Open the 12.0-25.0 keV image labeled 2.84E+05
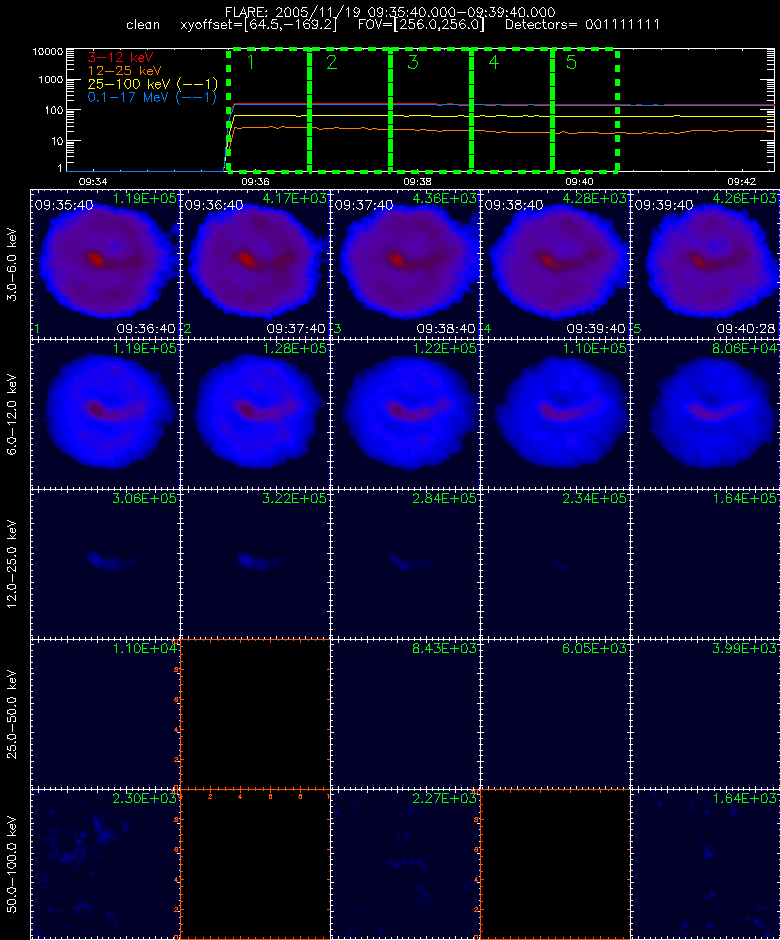 (x=405, y=564)
